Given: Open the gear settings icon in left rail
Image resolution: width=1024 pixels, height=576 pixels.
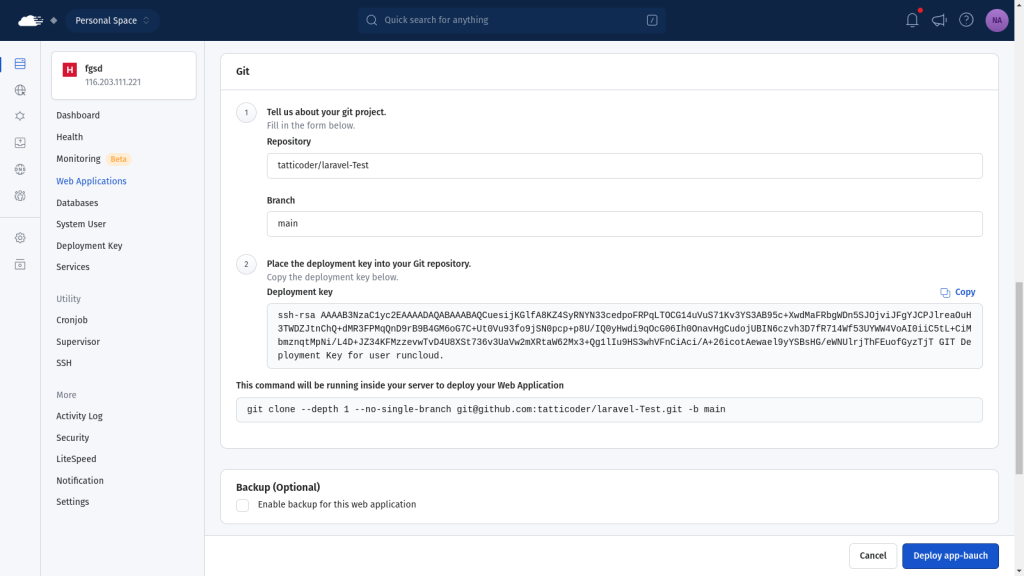Looking at the screenshot, I should (20, 238).
